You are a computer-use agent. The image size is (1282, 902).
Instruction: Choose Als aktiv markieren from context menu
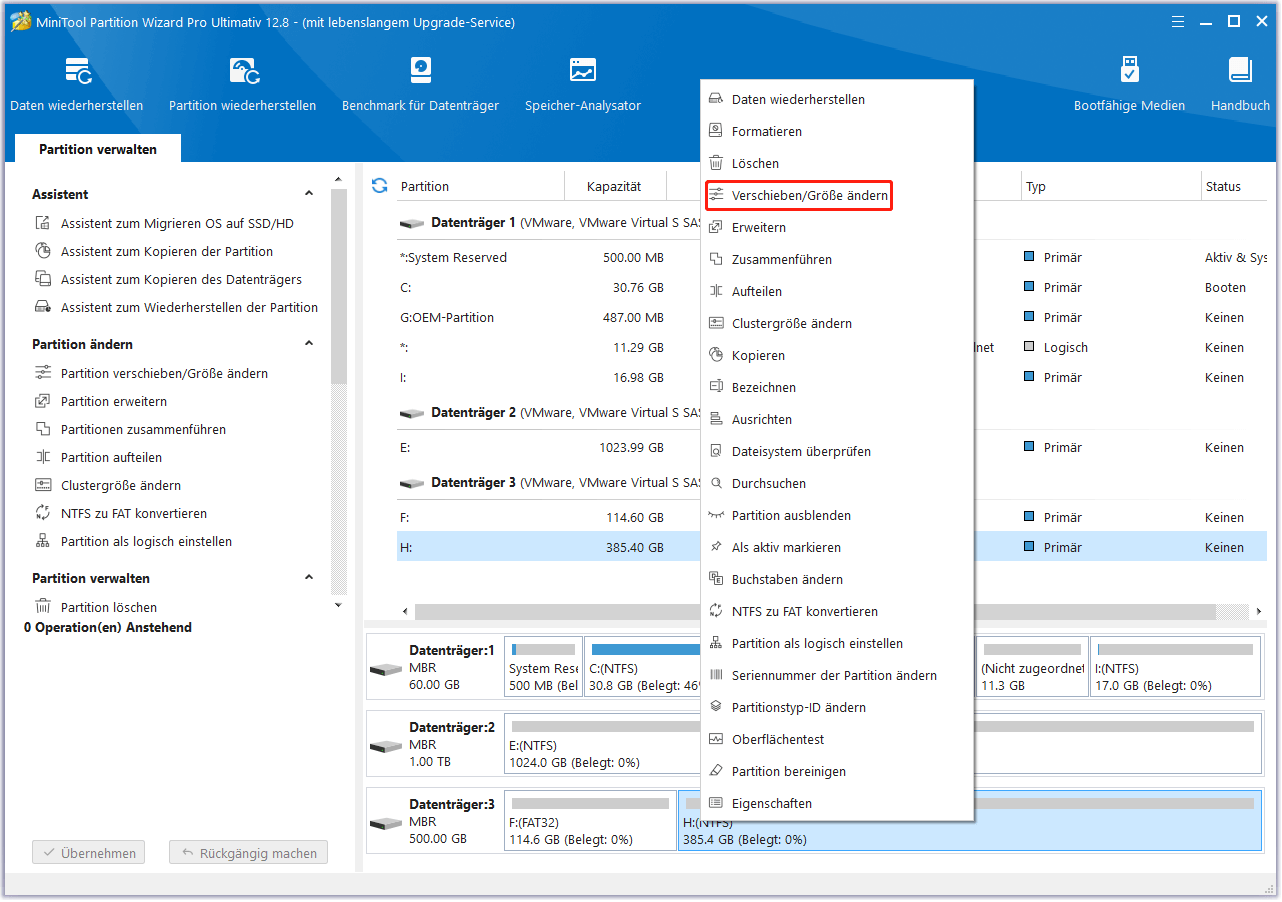click(x=837, y=548)
